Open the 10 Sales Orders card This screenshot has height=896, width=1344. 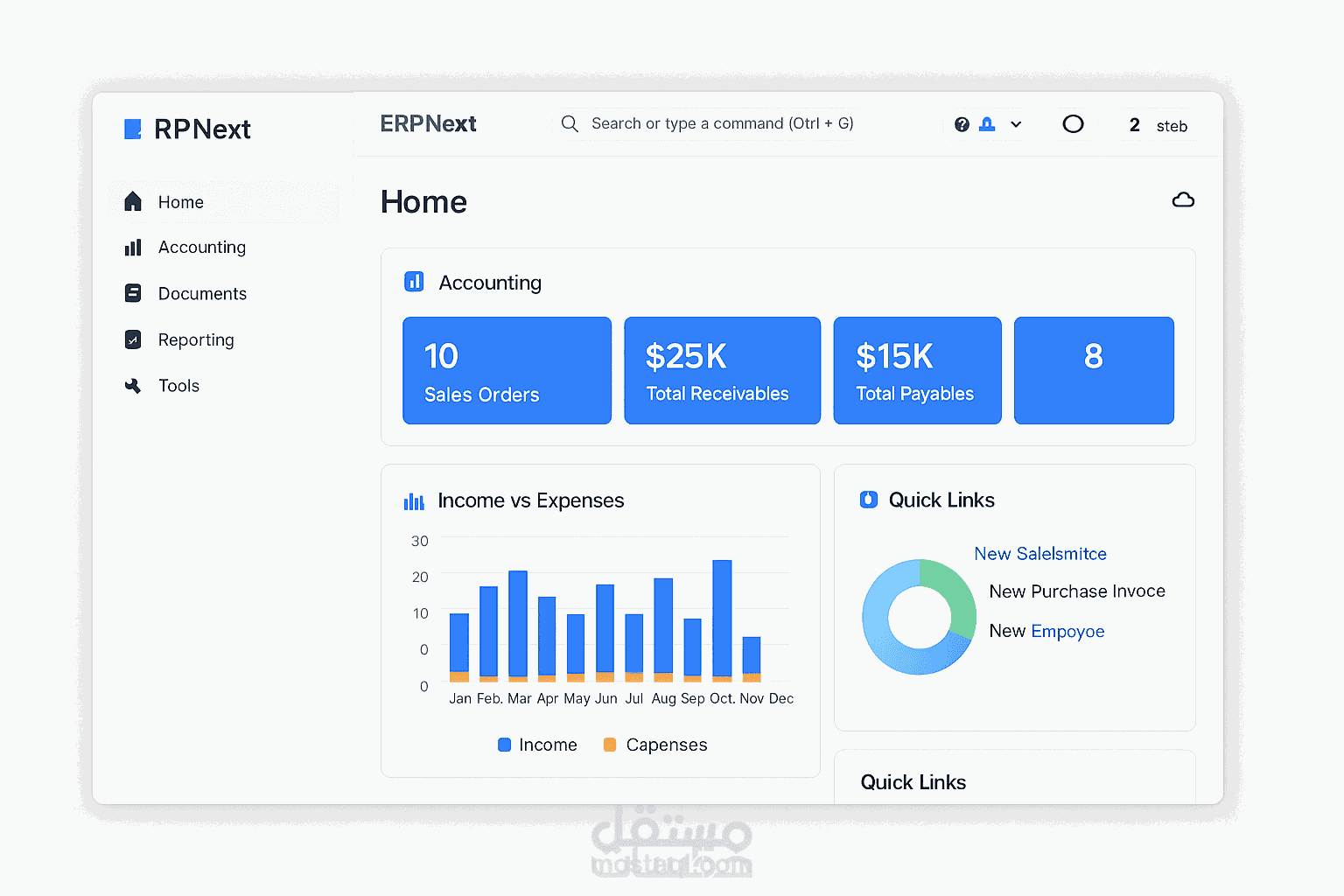pyautogui.click(x=507, y=370)
